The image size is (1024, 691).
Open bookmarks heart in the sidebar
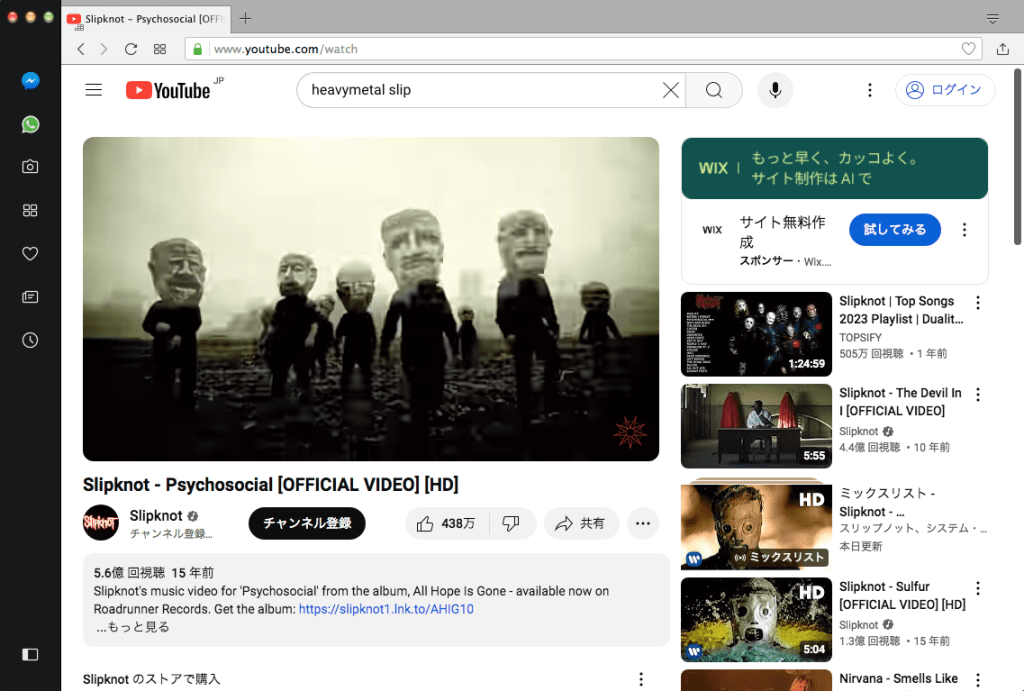[30, 253]
